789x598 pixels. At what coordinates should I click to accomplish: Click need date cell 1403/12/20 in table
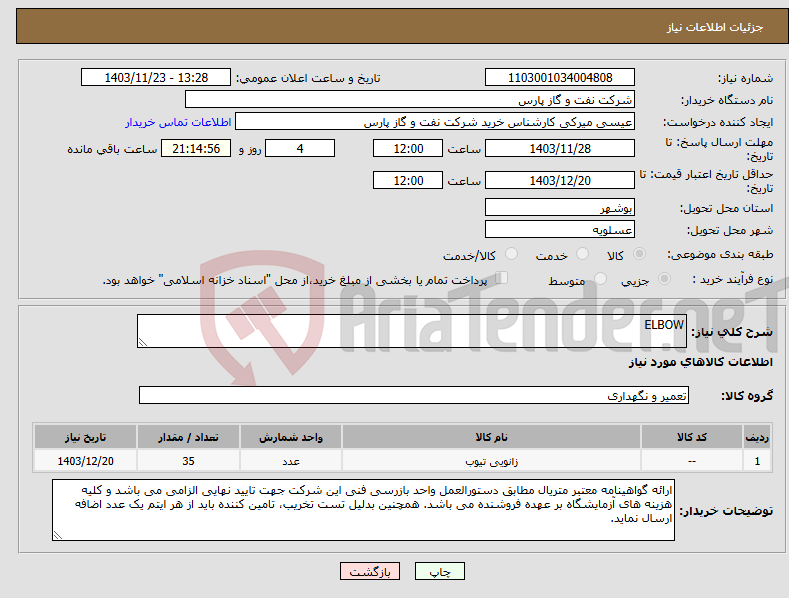tap(86, 461)
